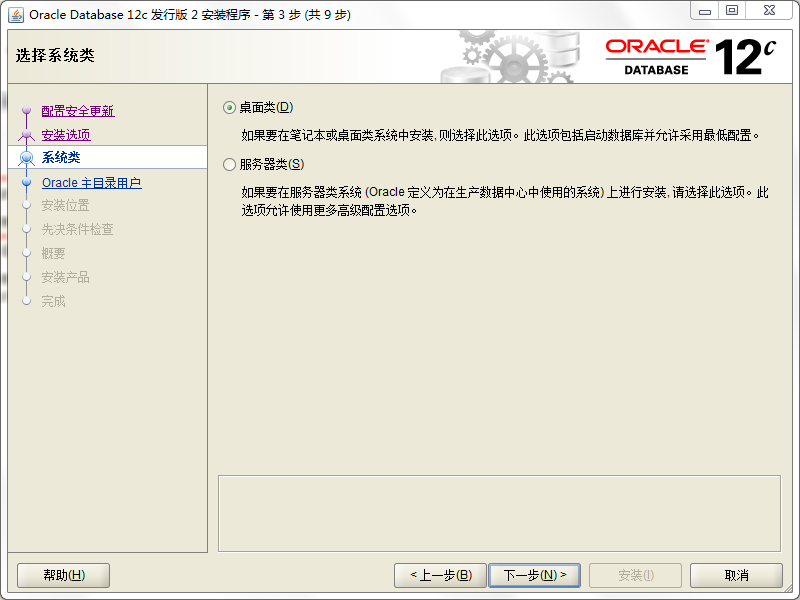
Task: Click the 安装产品 step label
Action: pyautogui.click(x=65, y=278)
